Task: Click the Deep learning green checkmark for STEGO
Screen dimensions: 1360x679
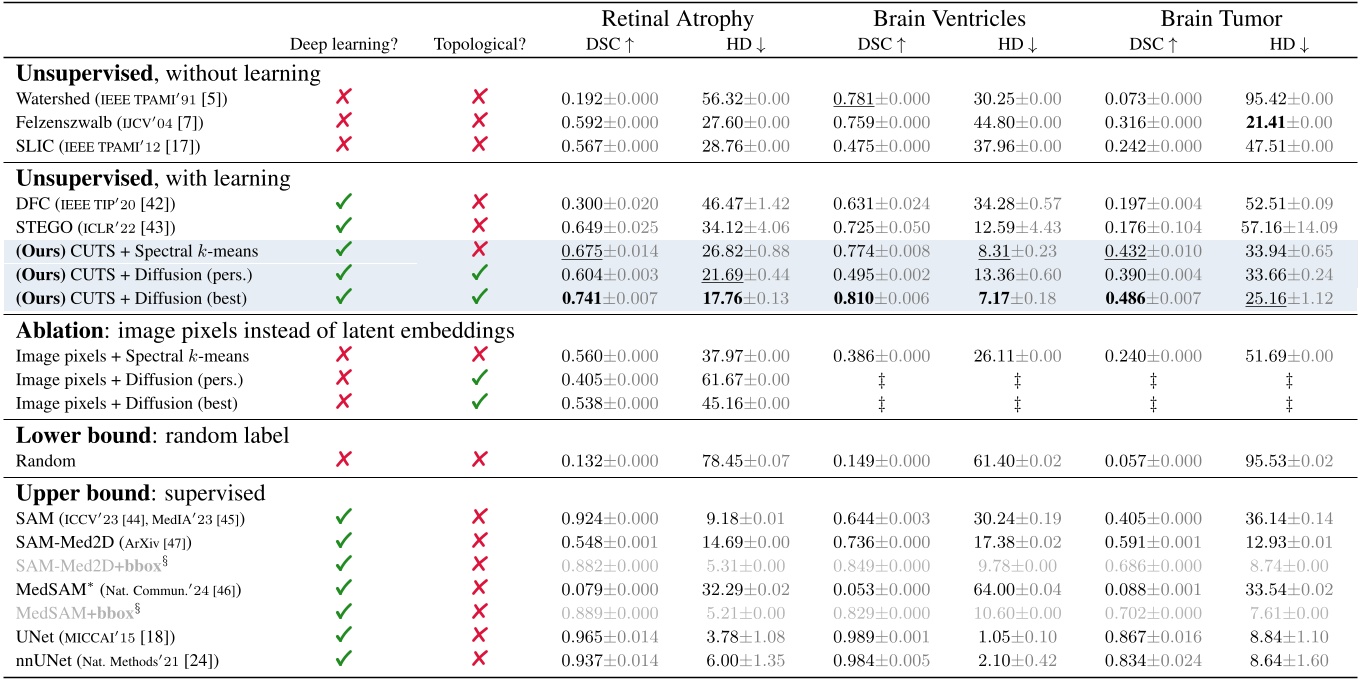Action: [343, 227]
